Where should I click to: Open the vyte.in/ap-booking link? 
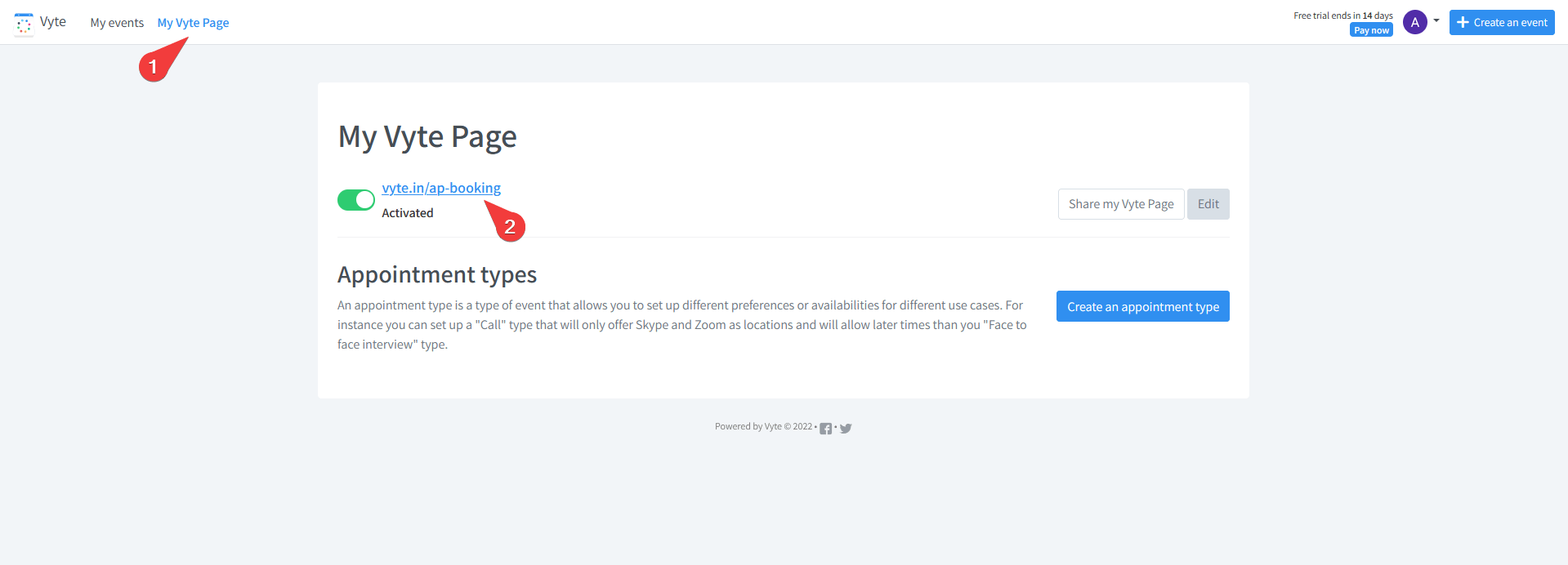[x=441, y=188]
